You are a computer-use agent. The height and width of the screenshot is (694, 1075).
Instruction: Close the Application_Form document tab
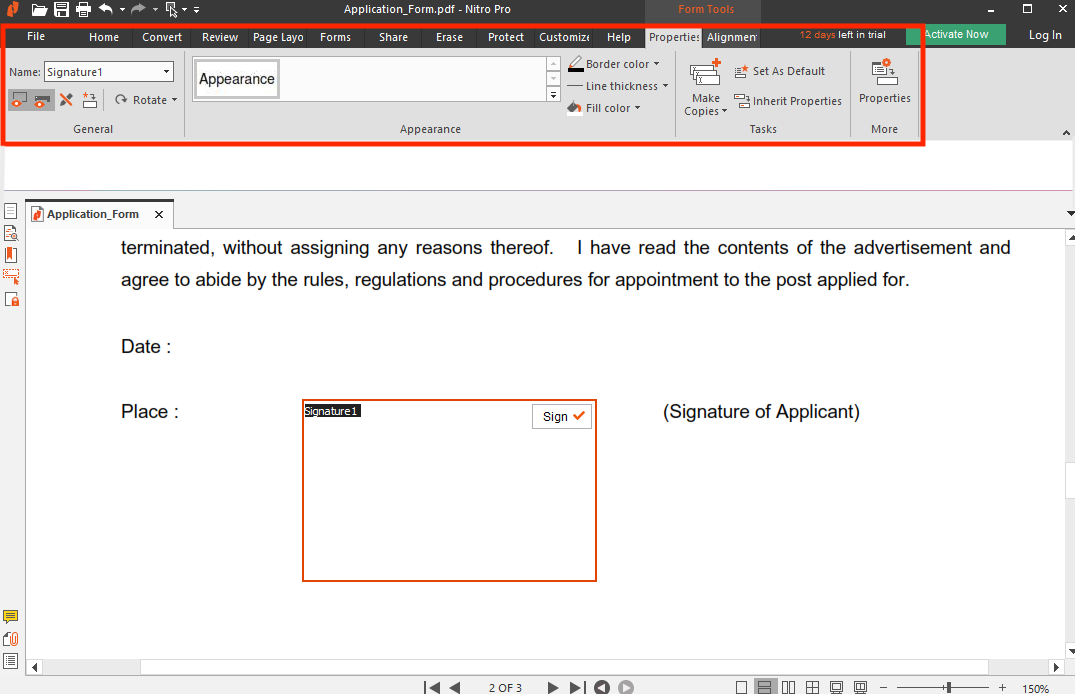coord(159,215)
